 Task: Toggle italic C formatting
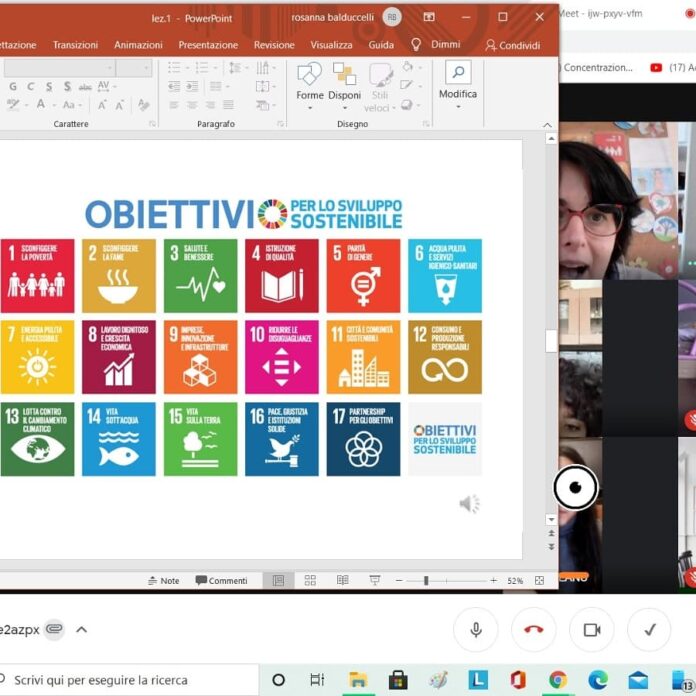point(30,87)
